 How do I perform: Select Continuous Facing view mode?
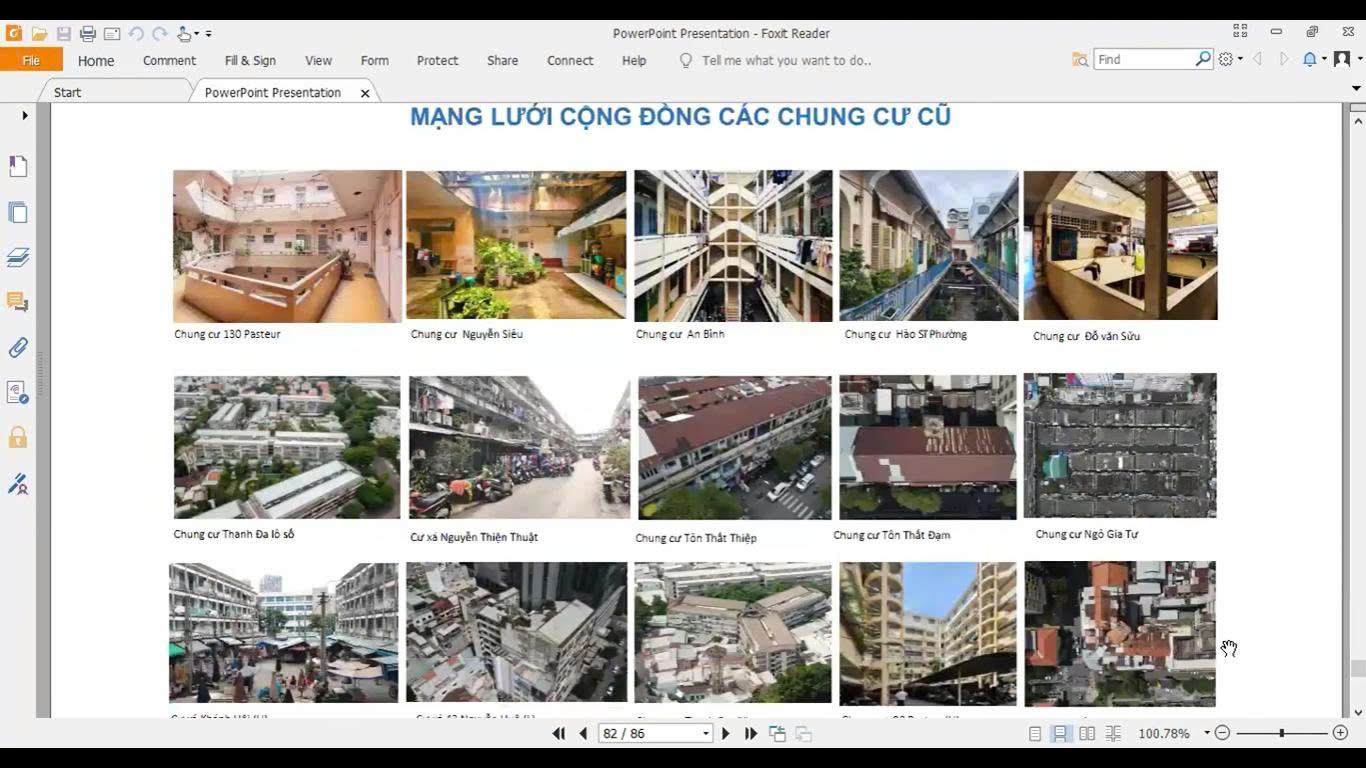(1113, 733)
